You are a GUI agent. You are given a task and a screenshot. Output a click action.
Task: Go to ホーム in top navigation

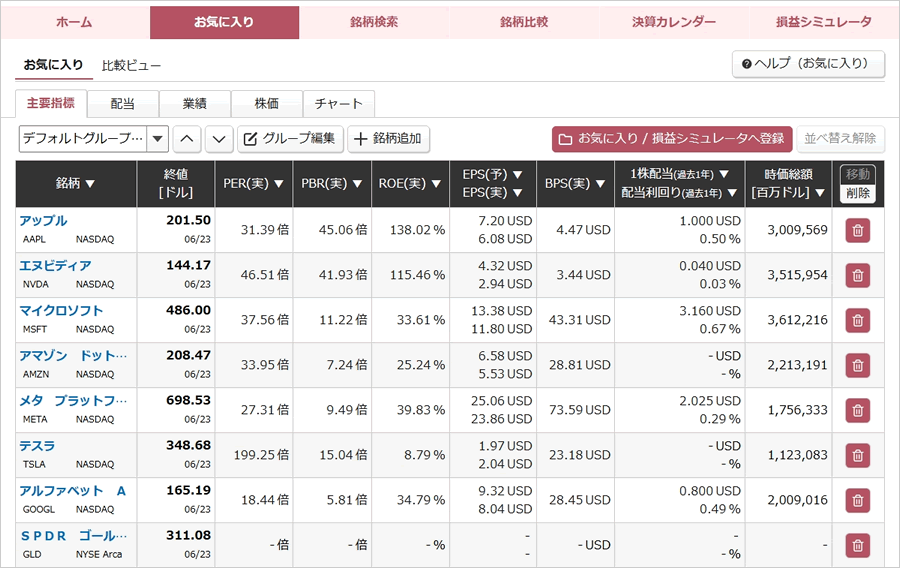[75, 22]
